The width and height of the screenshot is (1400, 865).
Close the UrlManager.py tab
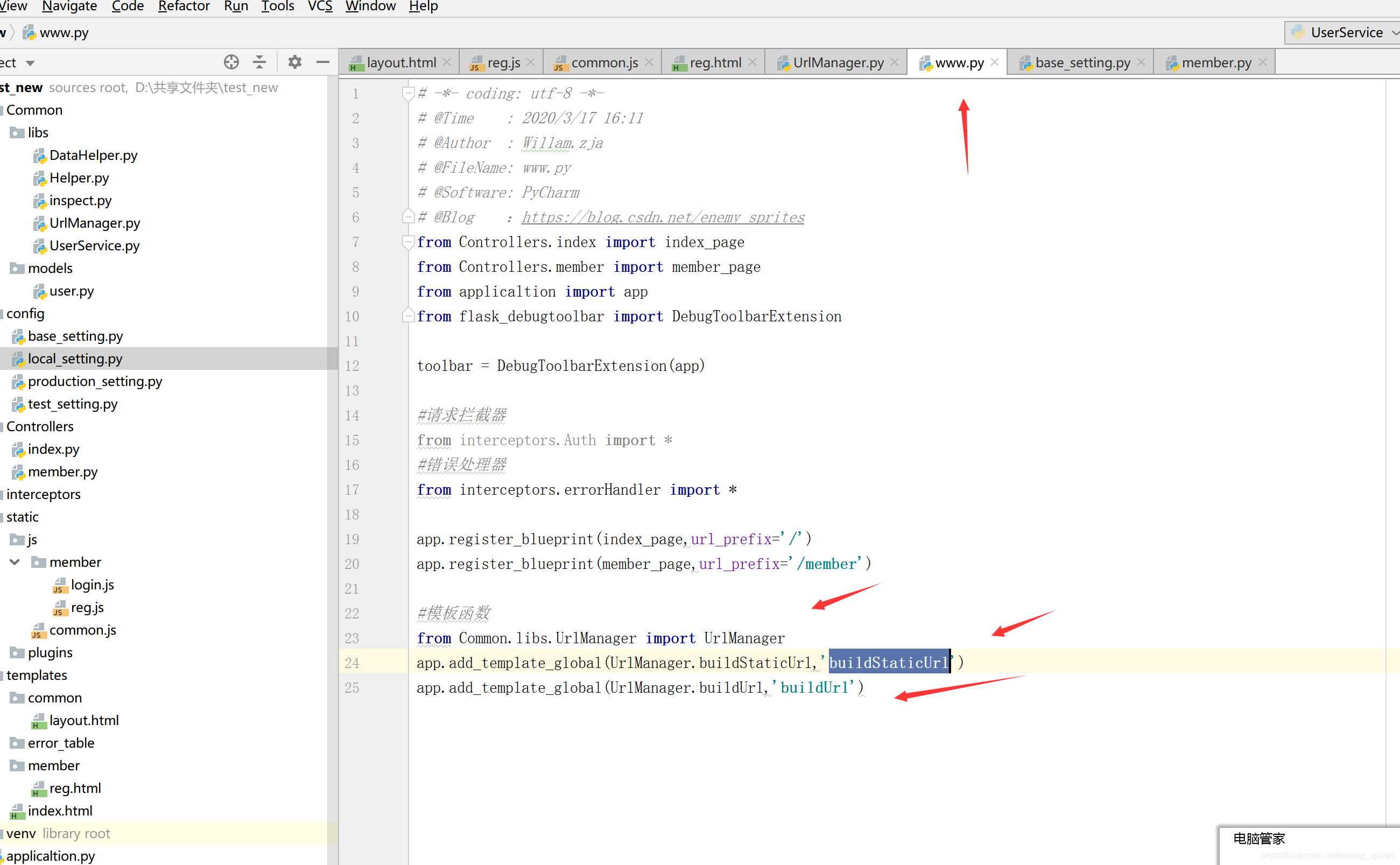tap(895, 62)
